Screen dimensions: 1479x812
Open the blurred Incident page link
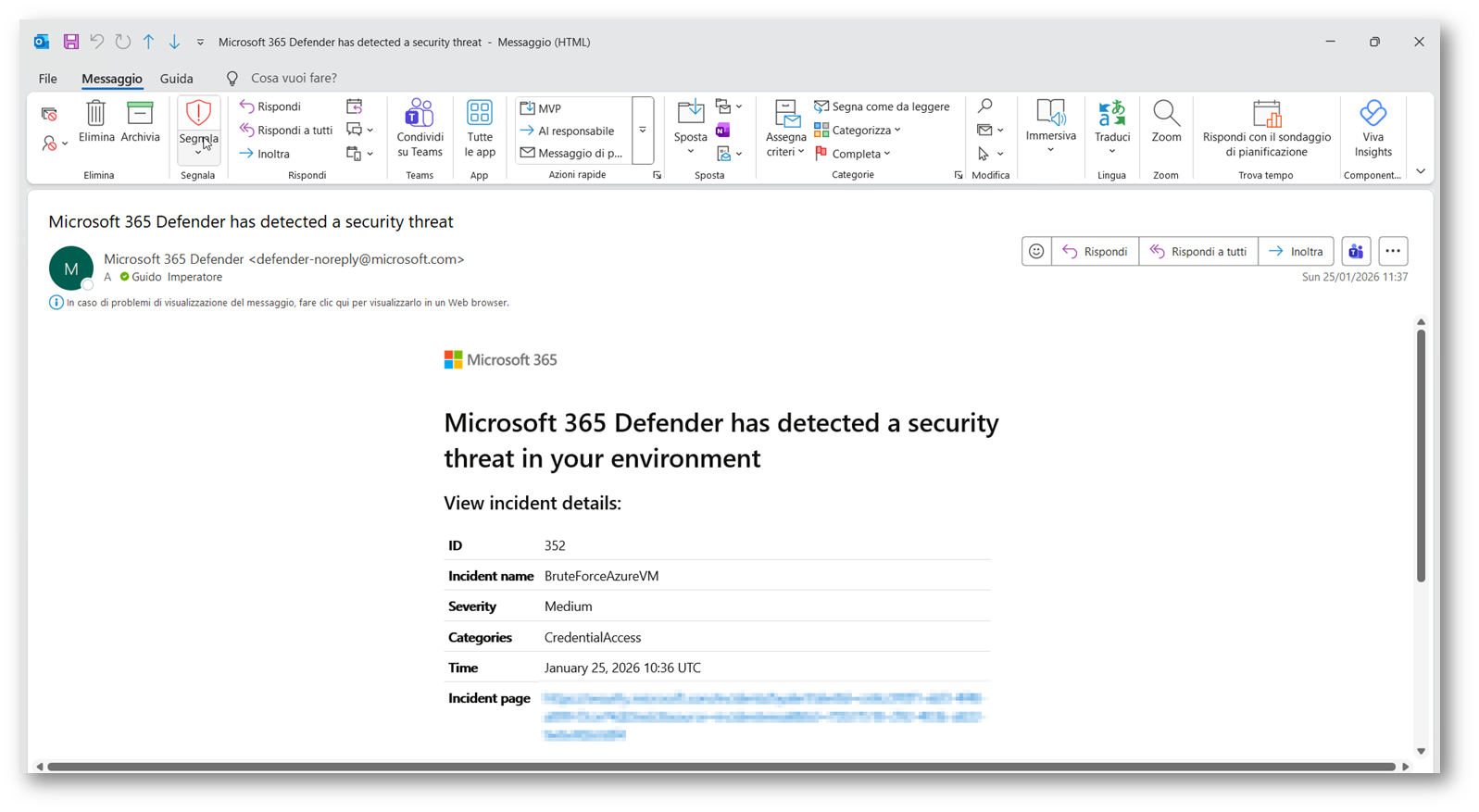(x=761, y=716)
